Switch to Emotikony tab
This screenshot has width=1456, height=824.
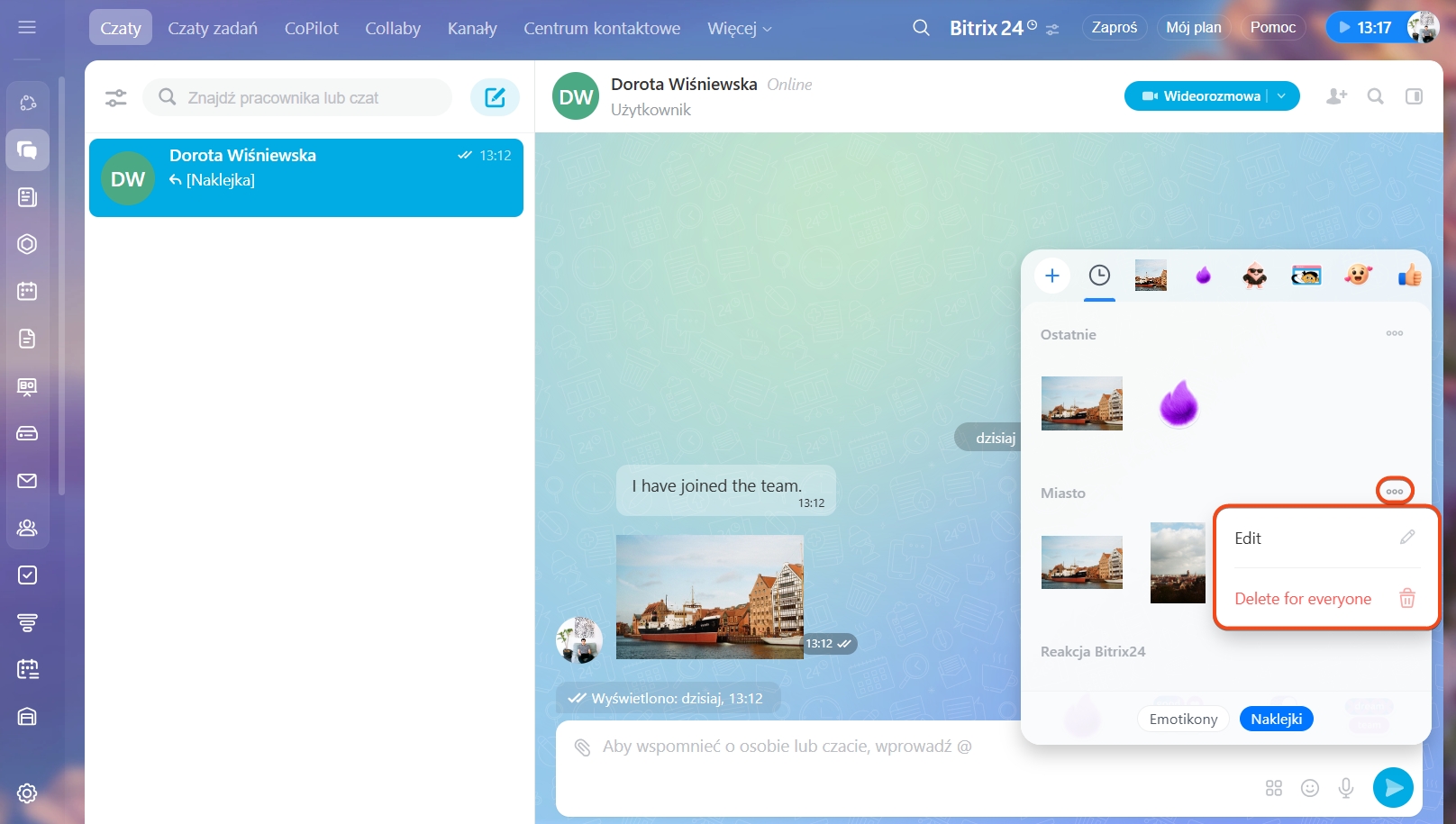coord(1183,719)
